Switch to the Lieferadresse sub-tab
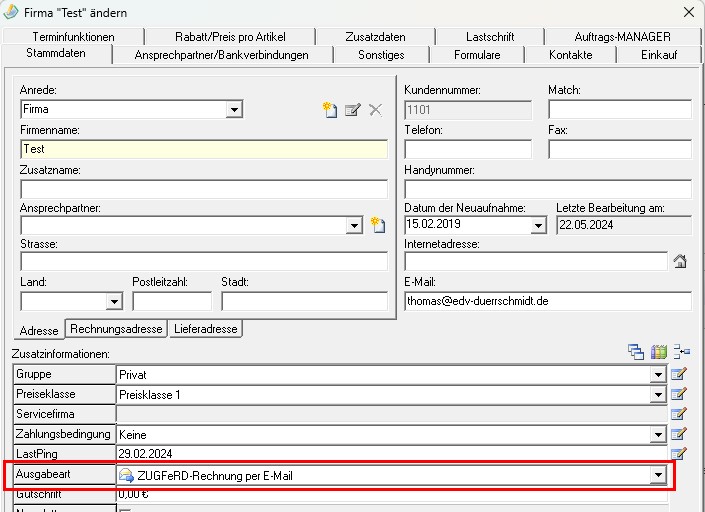This screenshot has width=705, height=512. [x=205, y=329]
